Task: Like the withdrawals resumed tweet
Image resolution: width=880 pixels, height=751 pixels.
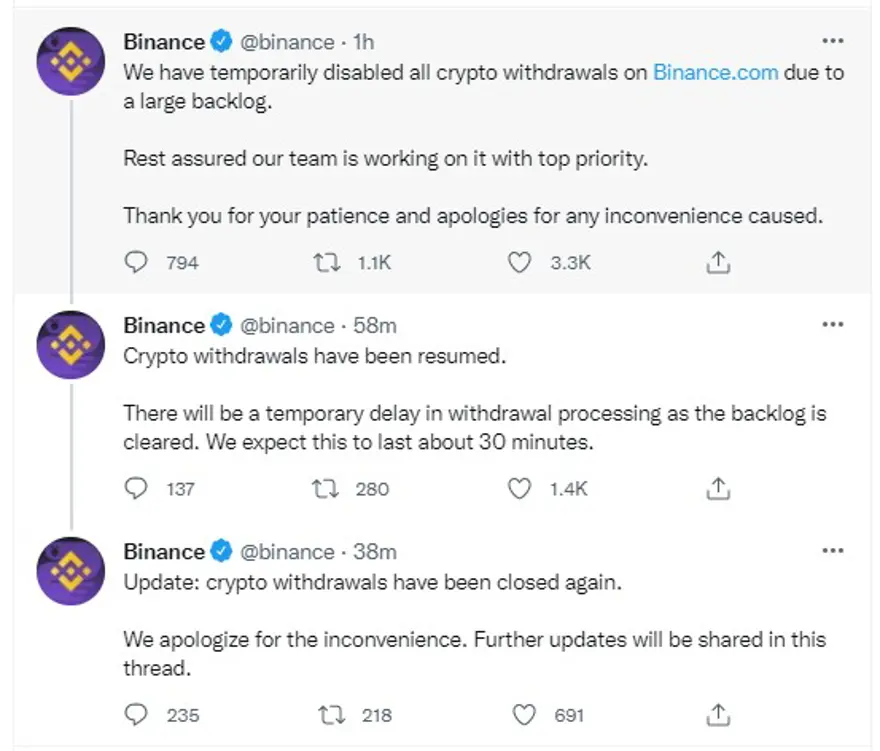Action: click(519, 488)
